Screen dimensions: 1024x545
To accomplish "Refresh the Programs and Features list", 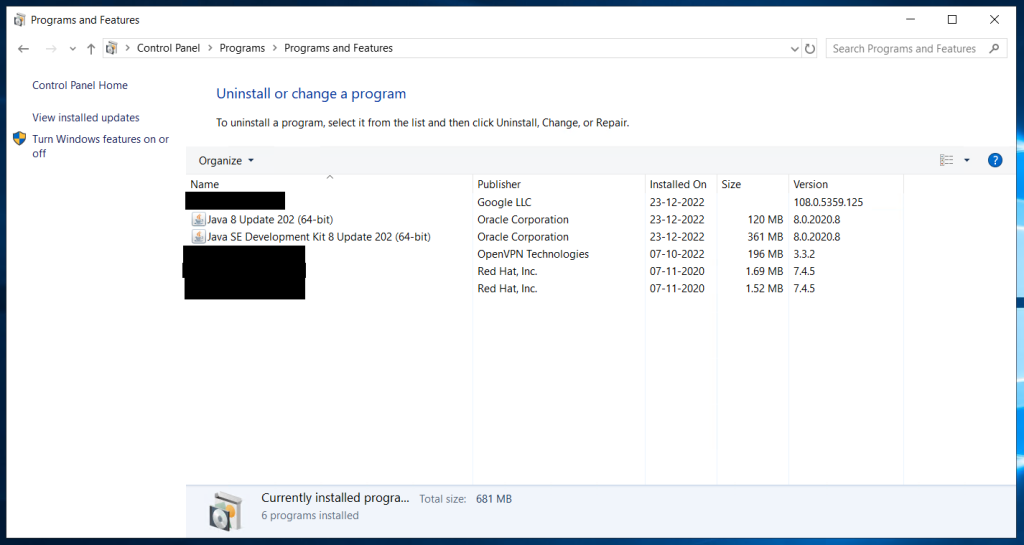I will tap(810, 48).
